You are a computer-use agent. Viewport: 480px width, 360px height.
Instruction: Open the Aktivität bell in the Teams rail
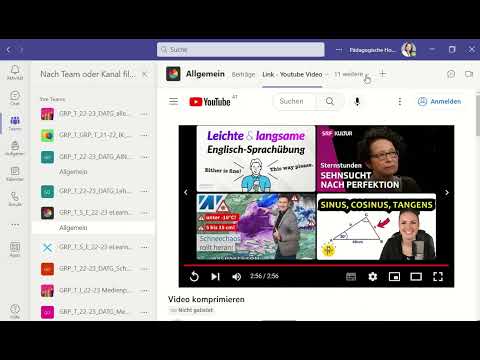tap(15, 72)
